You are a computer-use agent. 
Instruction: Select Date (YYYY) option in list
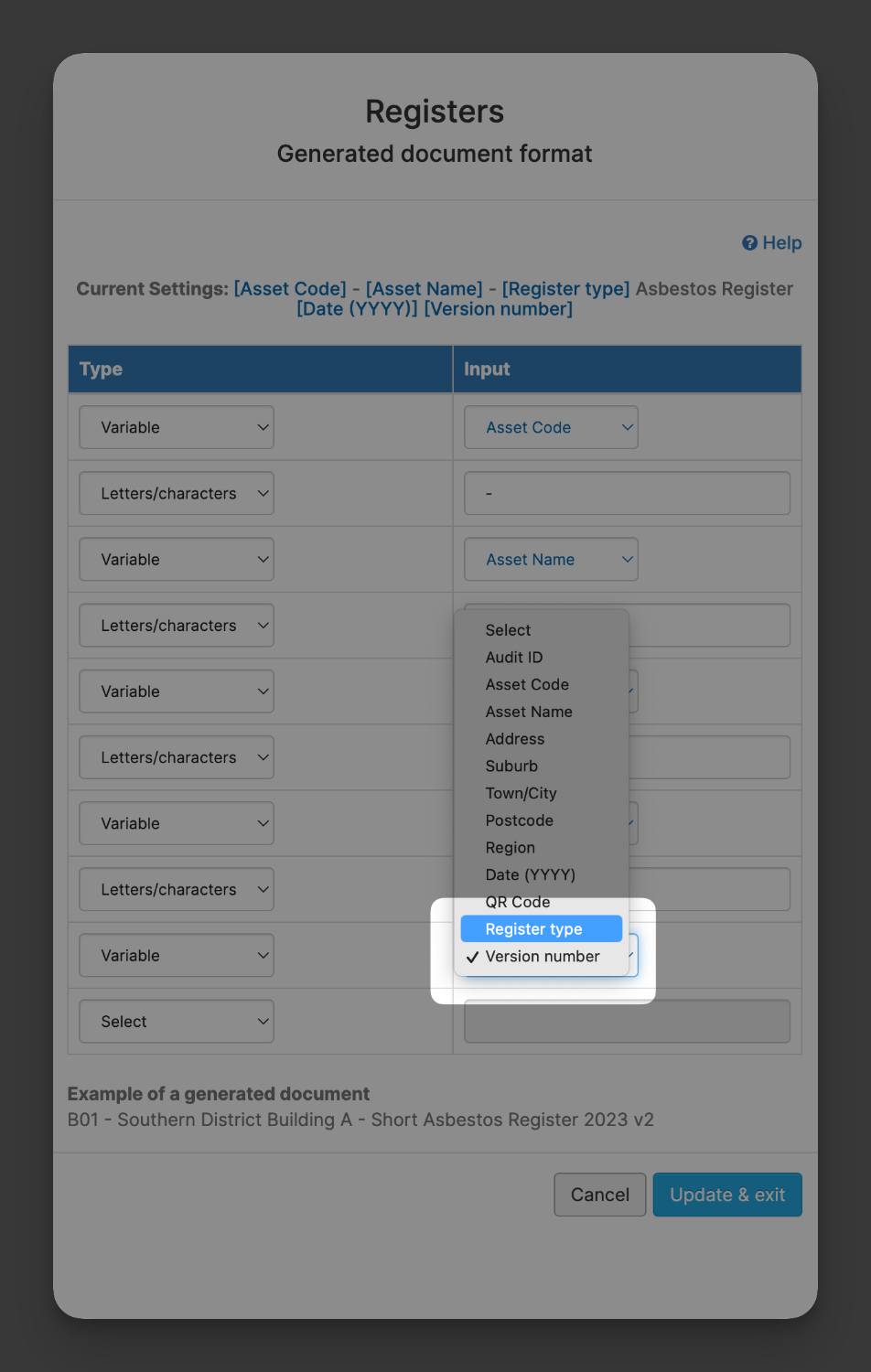tap(542, 874)
